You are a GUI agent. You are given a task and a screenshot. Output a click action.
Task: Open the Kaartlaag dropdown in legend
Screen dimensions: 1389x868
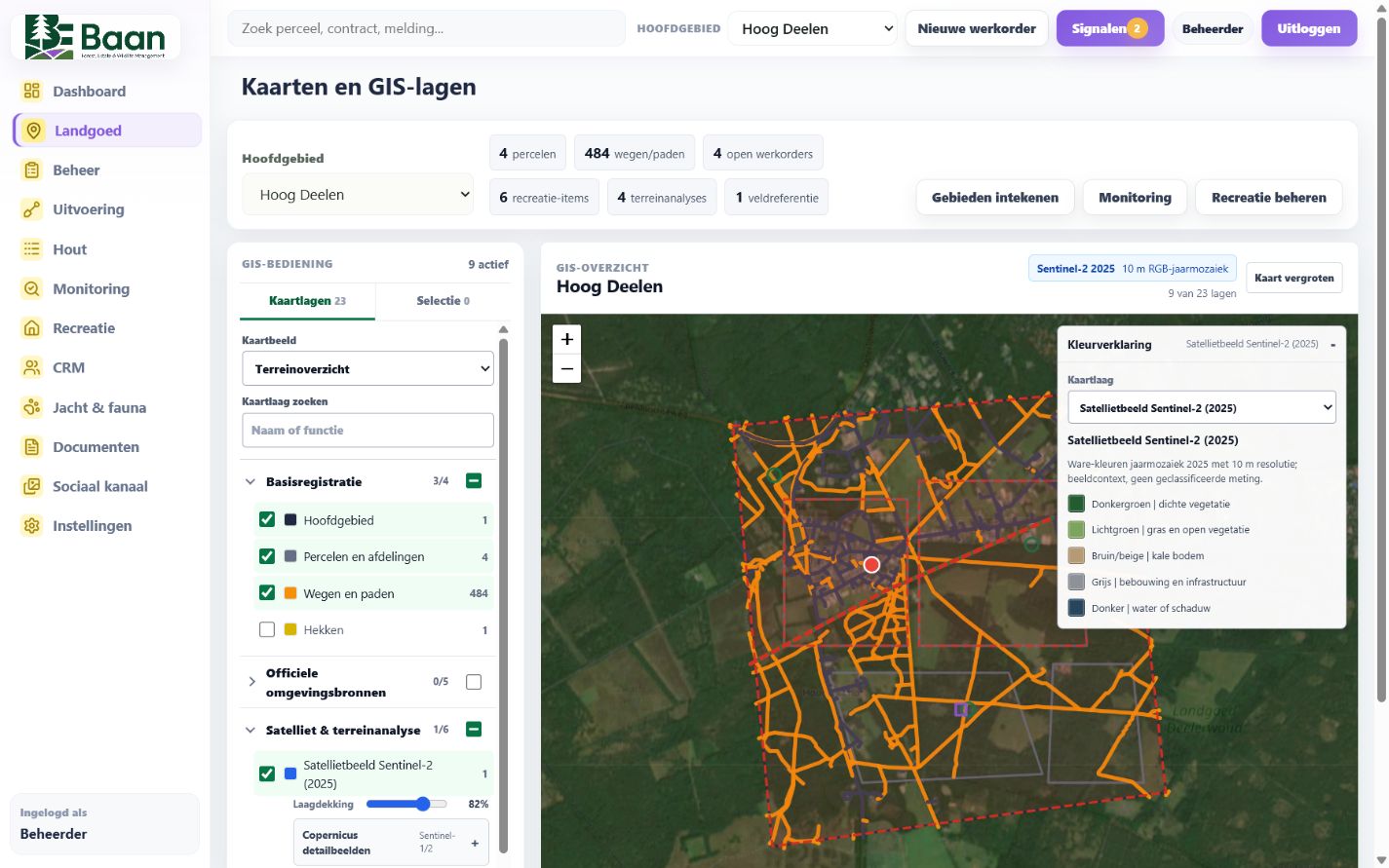1202,408
